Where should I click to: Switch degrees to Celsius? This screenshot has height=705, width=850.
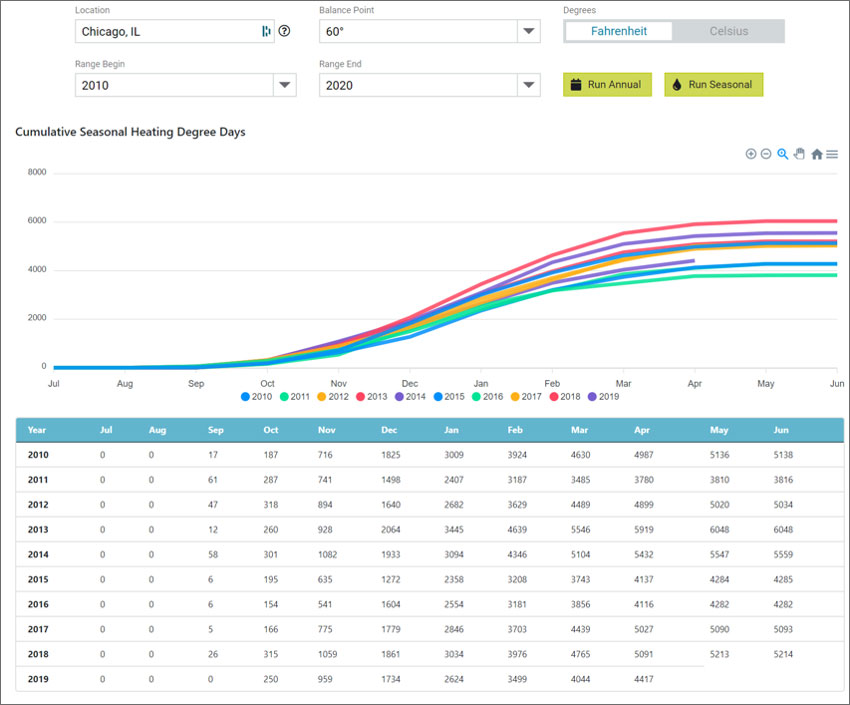point(729,31)
